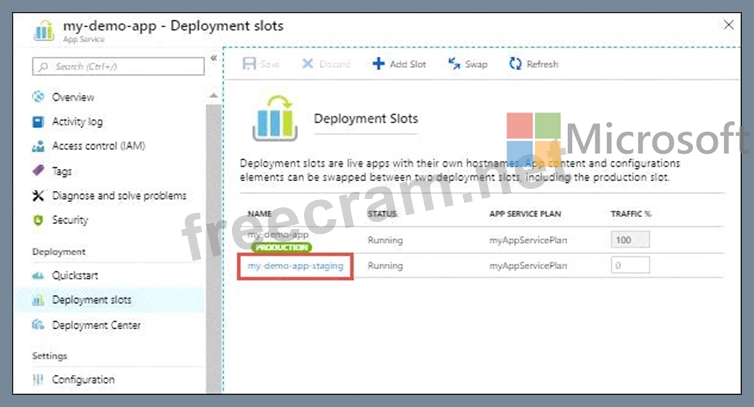
Task: Click the Add Slot button label
Action: tap(408, 64)
